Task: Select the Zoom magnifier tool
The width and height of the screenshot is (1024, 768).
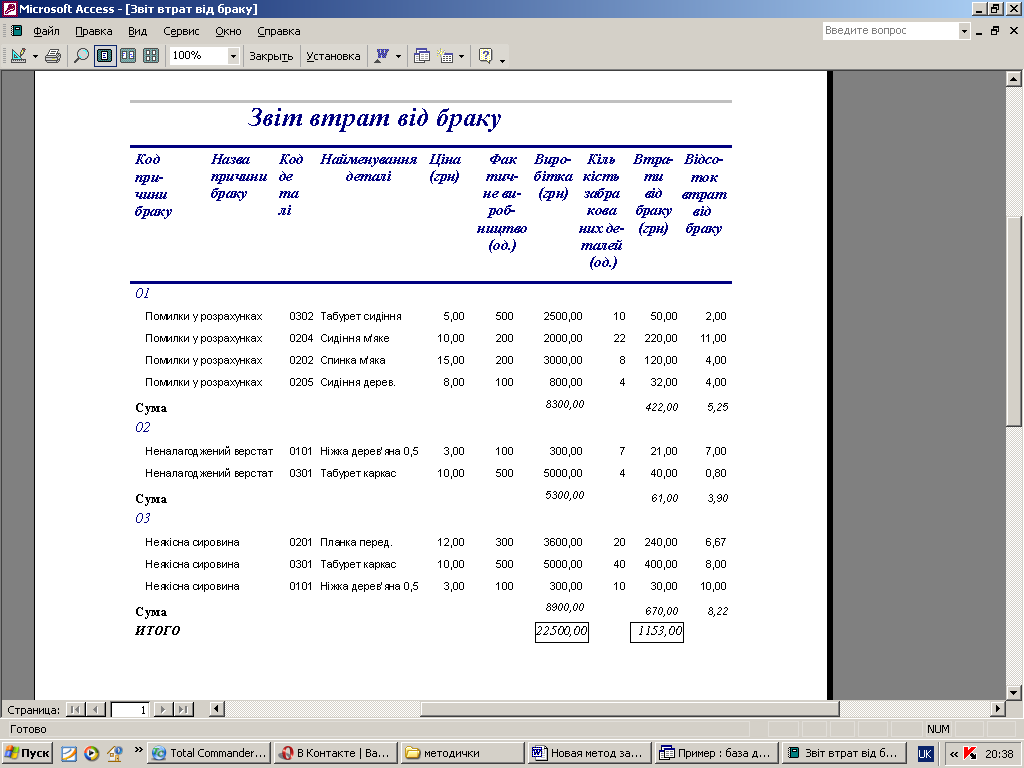Action: tap(81, 56)
